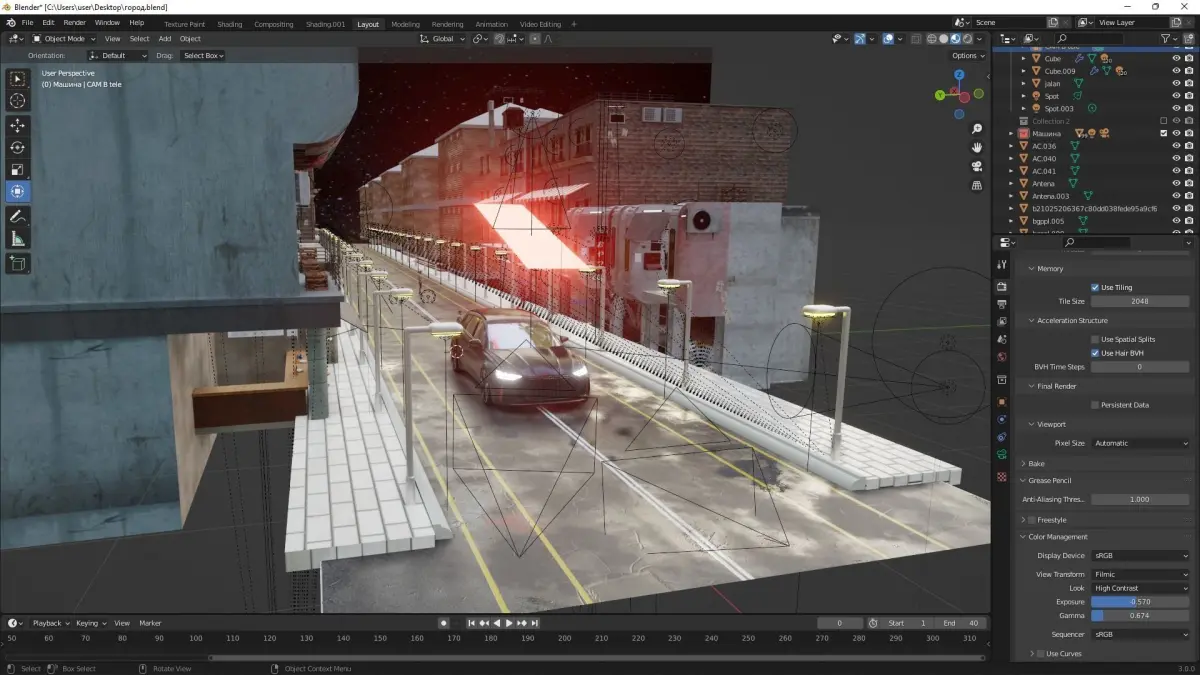Open the Render properties tab icon
This screenshot has height=675, width=1200.
(1002, 286)
